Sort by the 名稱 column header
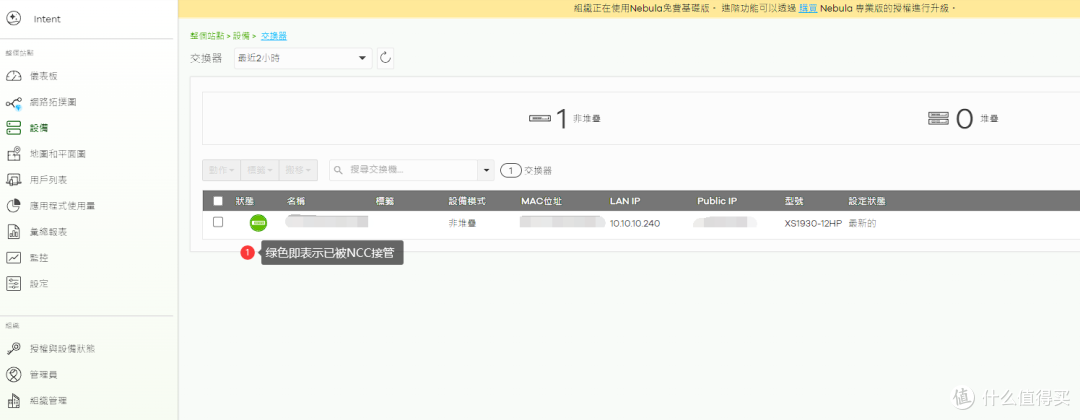The height and width of the screenshot is (420, 1080). pos(296,201)
